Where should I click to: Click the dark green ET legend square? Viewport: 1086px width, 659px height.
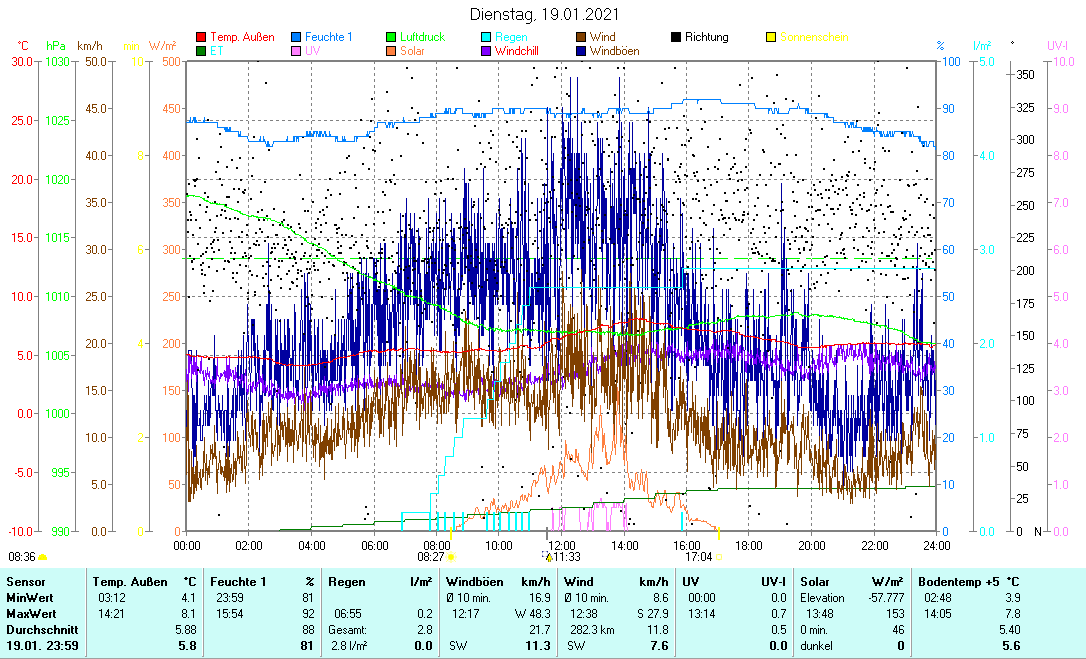point(201,50)
